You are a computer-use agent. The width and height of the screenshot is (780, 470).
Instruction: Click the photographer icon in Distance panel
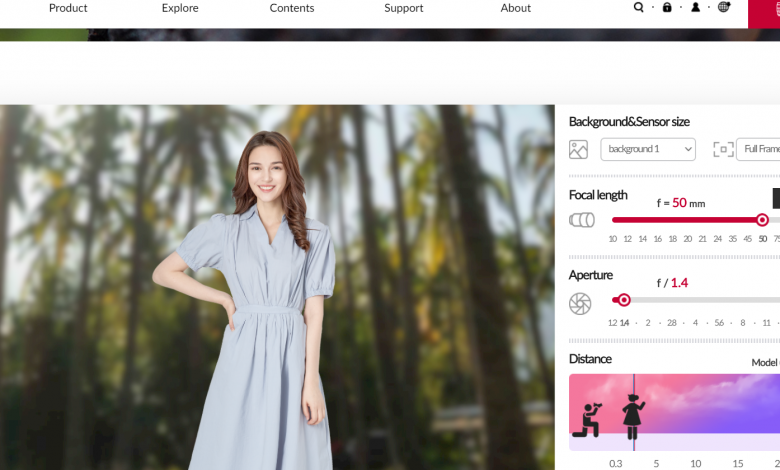[x=587, y=420]
